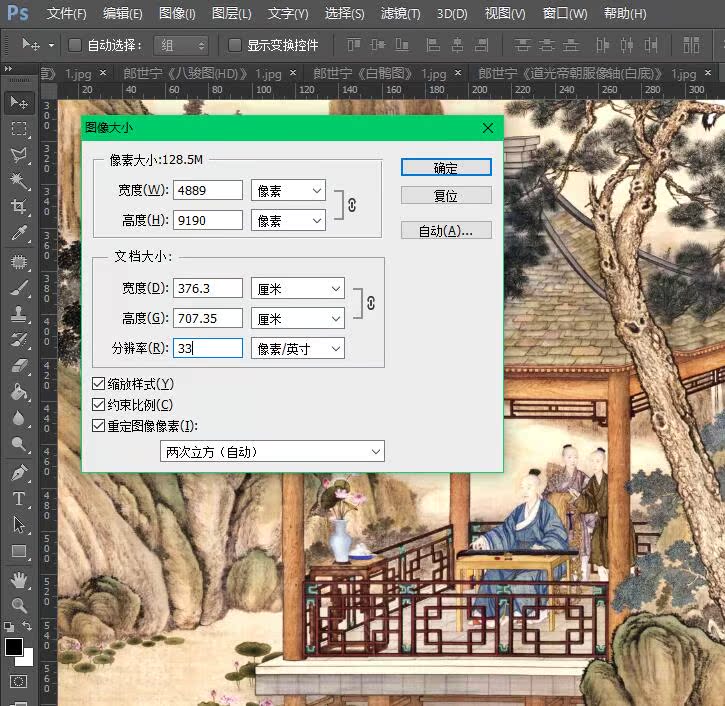Close the 郎世宁《白鹘图》1.jpg tab

[x=458, y=73]
